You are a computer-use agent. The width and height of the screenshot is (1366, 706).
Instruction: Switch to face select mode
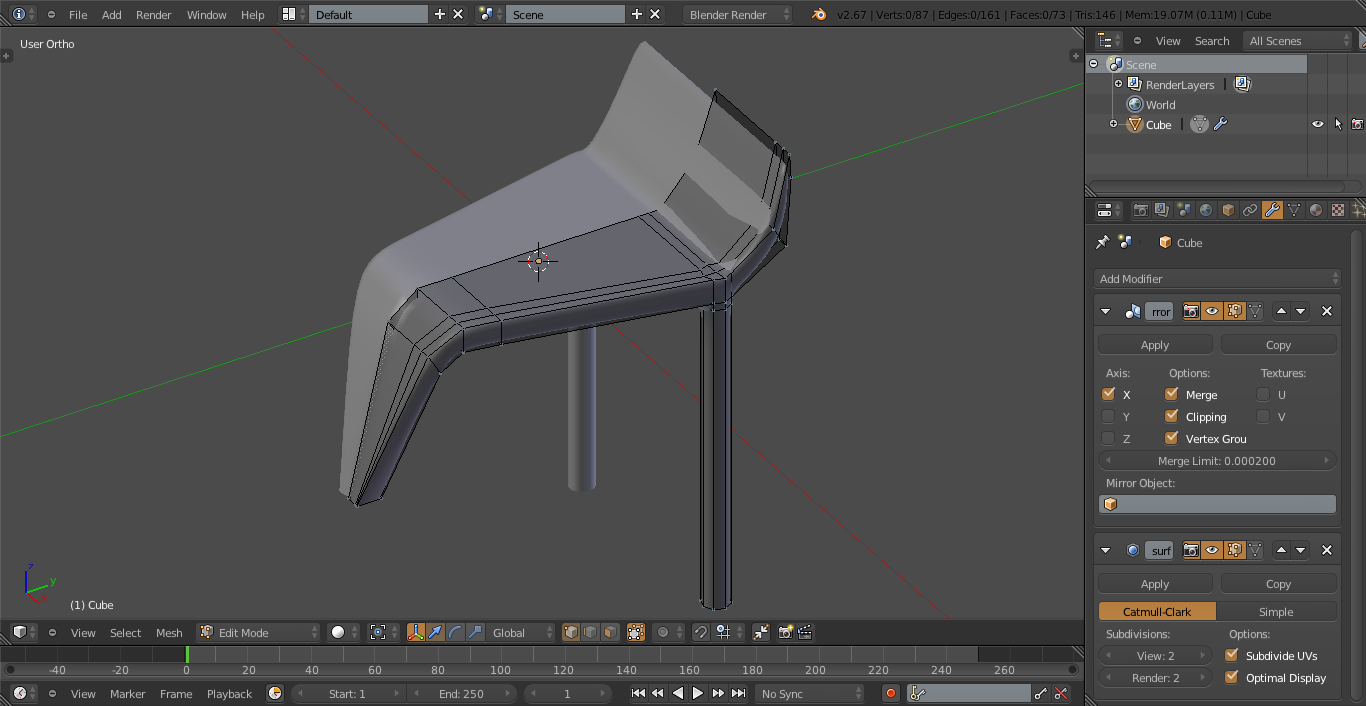(x=609, y=632)
